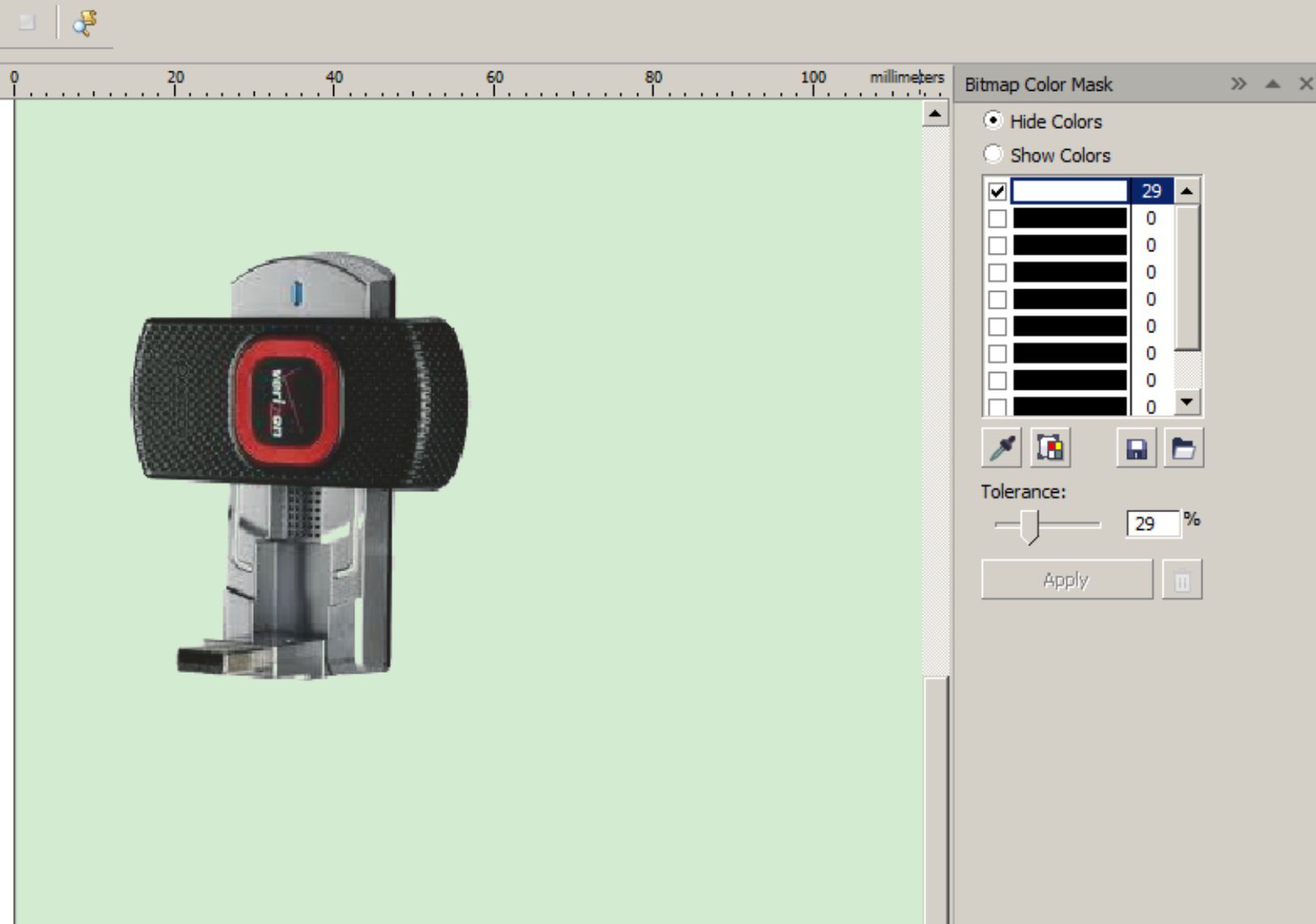Click the Apply button
Screen dimensions: 1316x924
point(1066,580)
